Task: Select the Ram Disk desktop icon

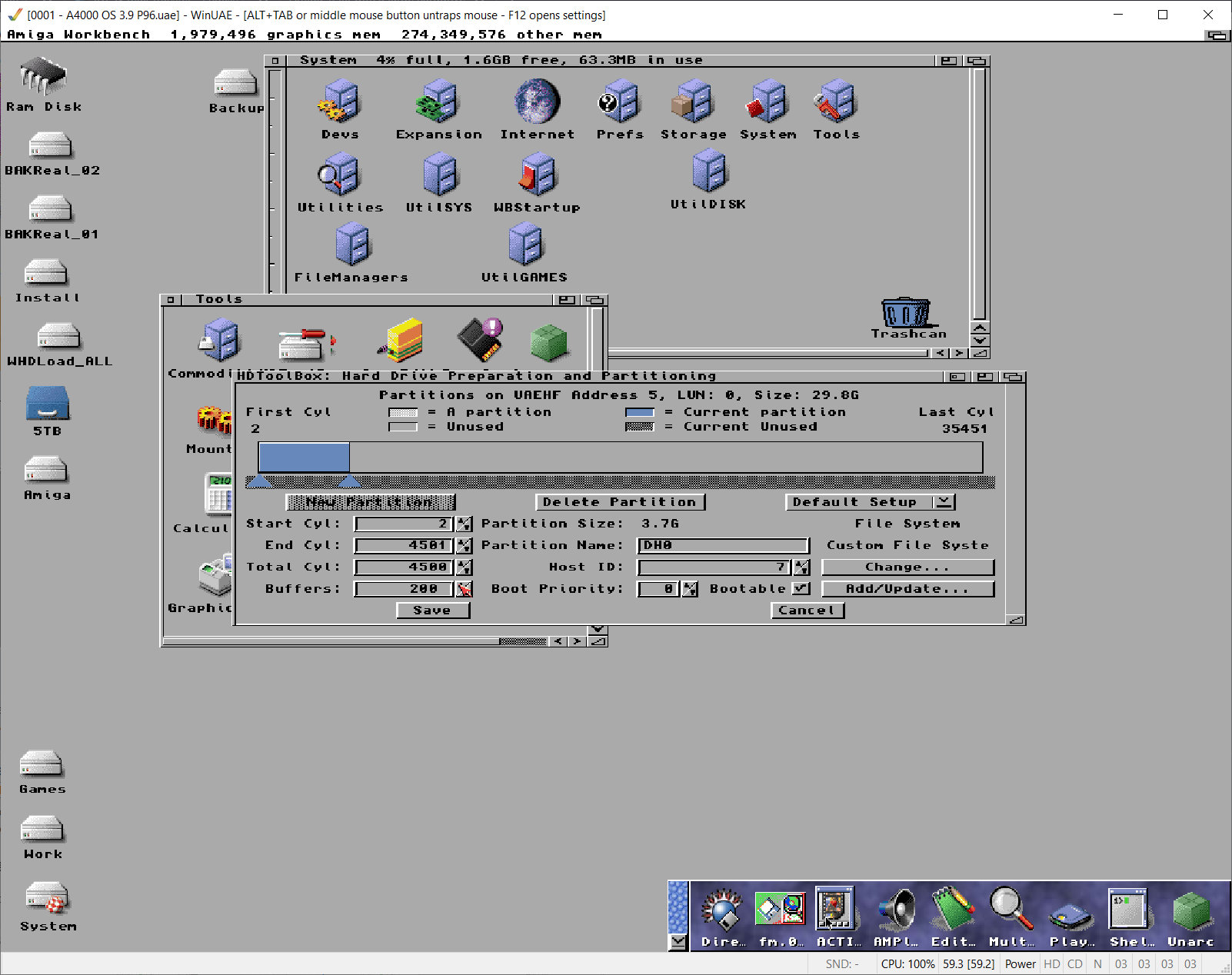Action: coord(43,76)
